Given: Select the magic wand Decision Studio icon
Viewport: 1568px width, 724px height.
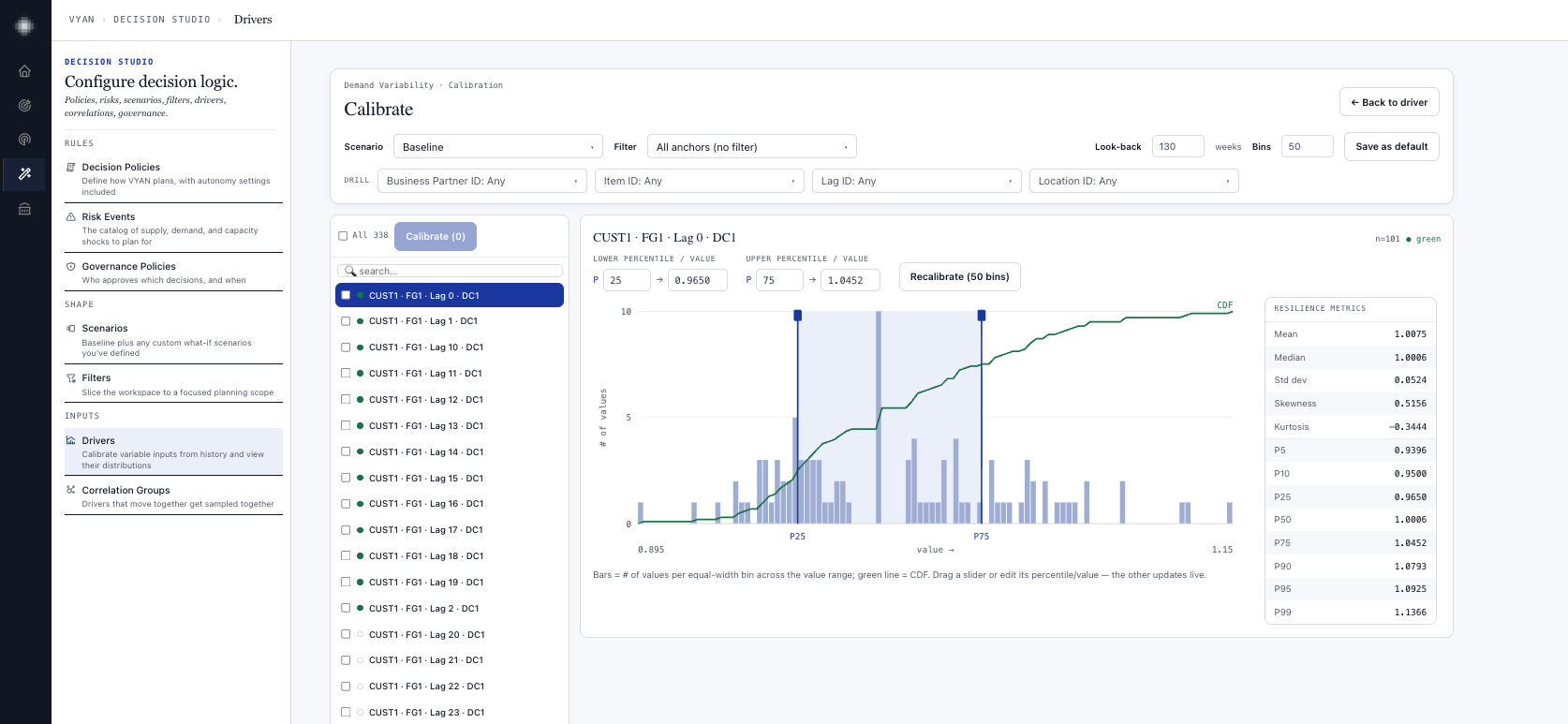Looking at the screenshot, I should click(x=25, y=174).
